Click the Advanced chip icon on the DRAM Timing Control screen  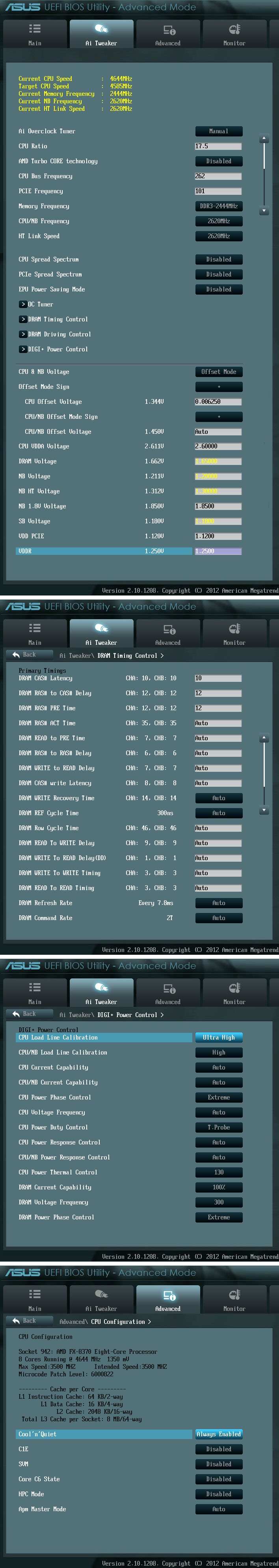(x=169, y=629)
